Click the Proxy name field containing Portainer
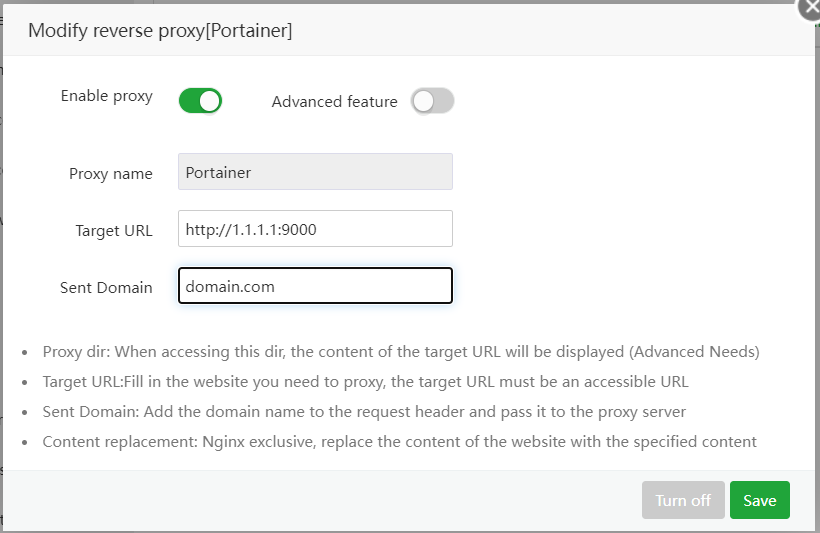Viewport: 820px width, 533px height. pos(315,172)
